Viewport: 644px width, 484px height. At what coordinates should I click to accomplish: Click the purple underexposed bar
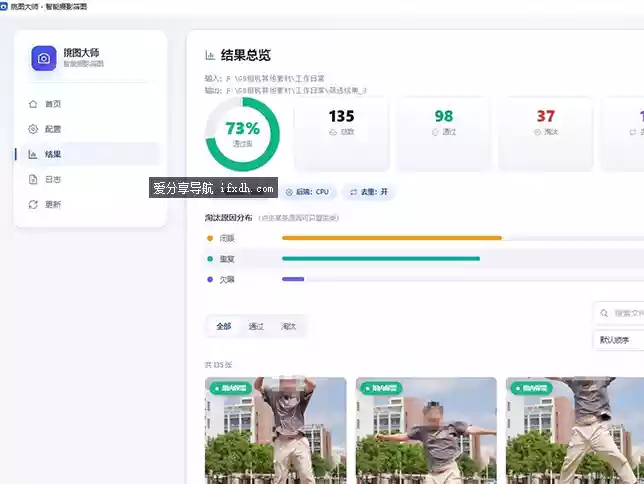point(293,279)
